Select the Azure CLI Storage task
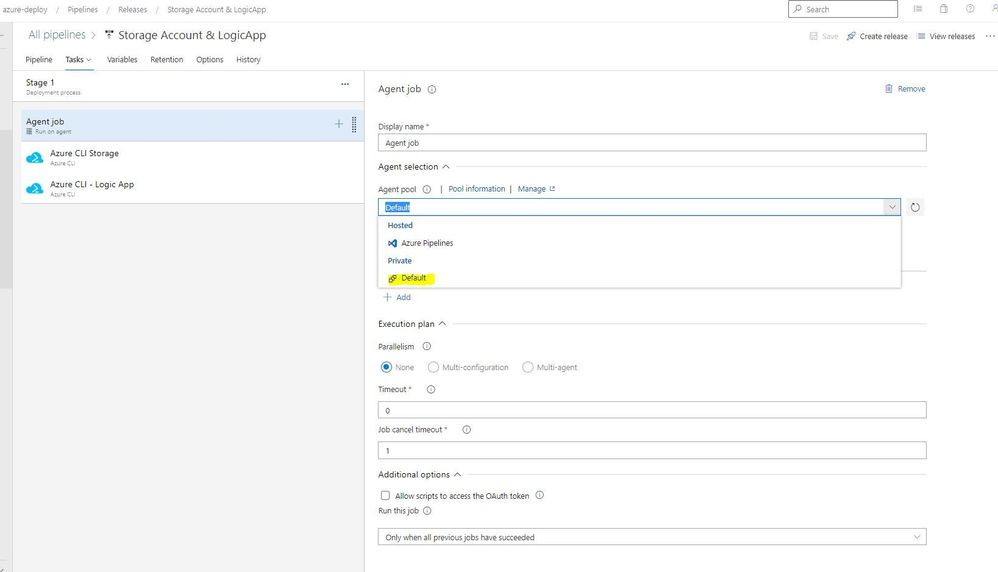Screen dimensions: 998x572 (x=192, y=157)
